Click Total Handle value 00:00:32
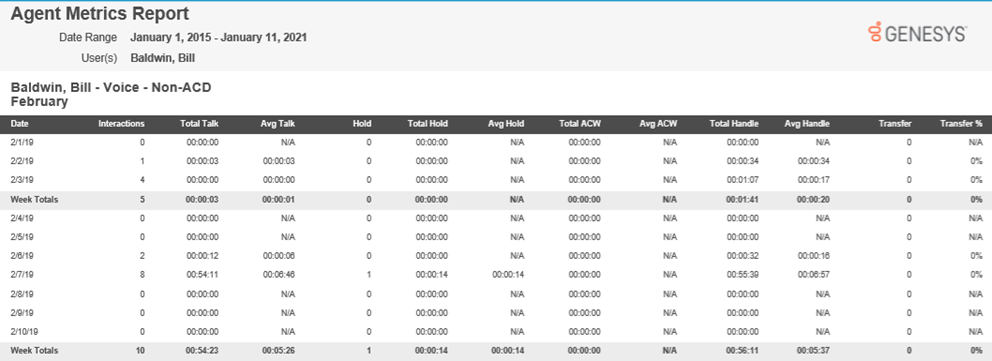The width and height of the screenshot is (992, 361). point(743,256)
